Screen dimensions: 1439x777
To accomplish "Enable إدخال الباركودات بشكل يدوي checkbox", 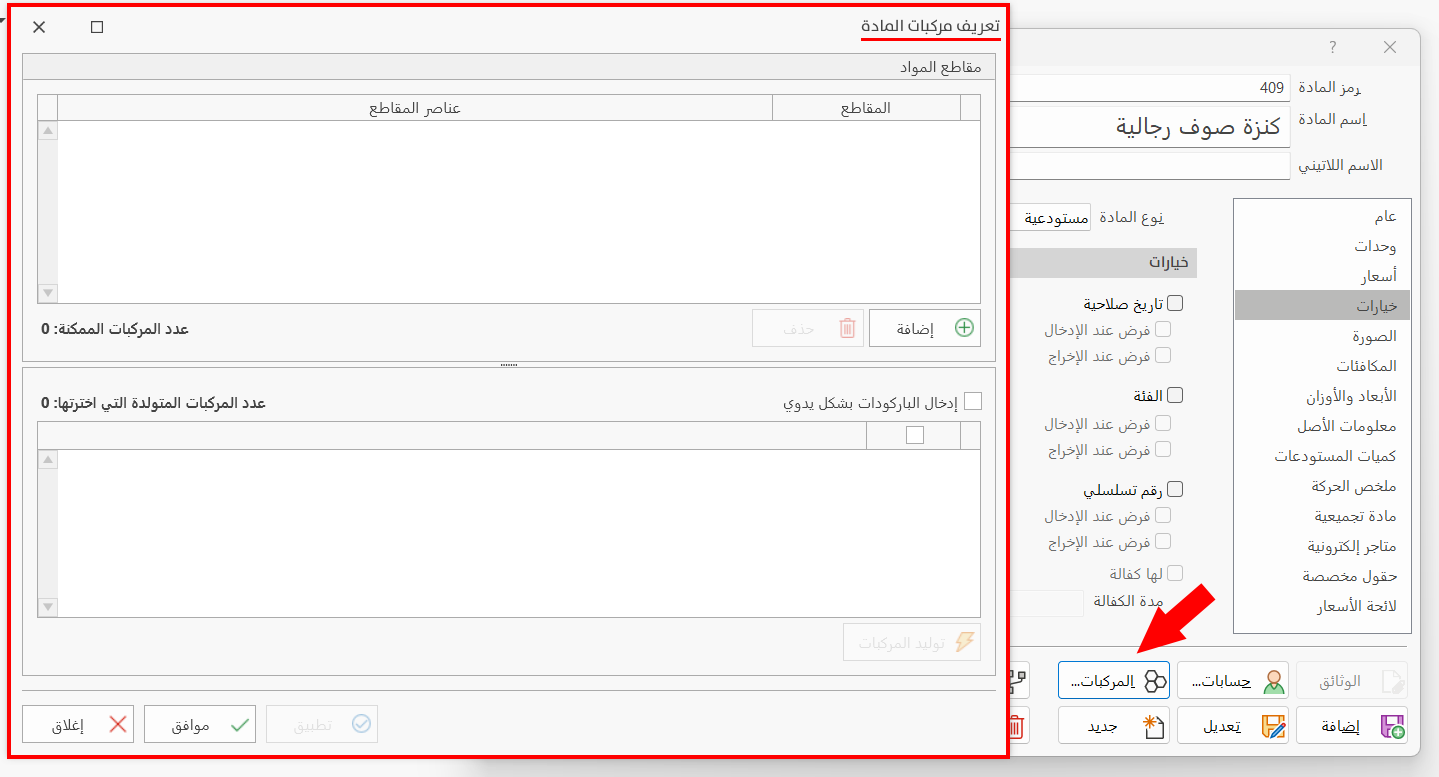I will pyautogui.click(x=973, y=401).
